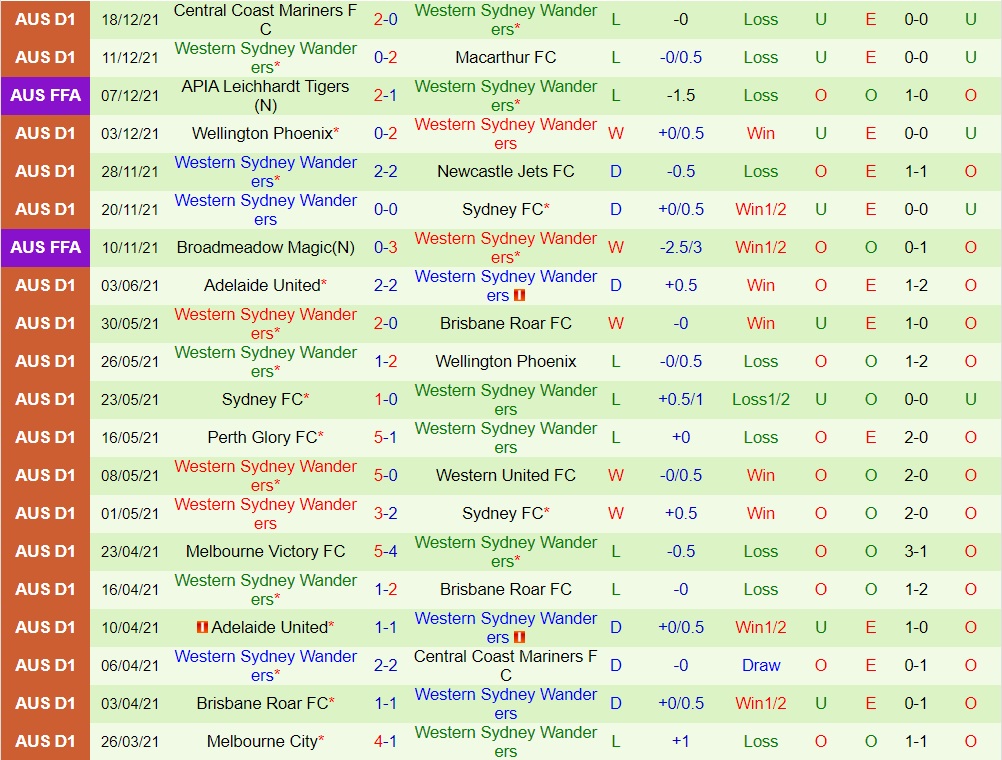Open Wellington Phoenix home team on 03/12/21
The width and height of the screenshot is (1002, 760).
tap(265, 134)
